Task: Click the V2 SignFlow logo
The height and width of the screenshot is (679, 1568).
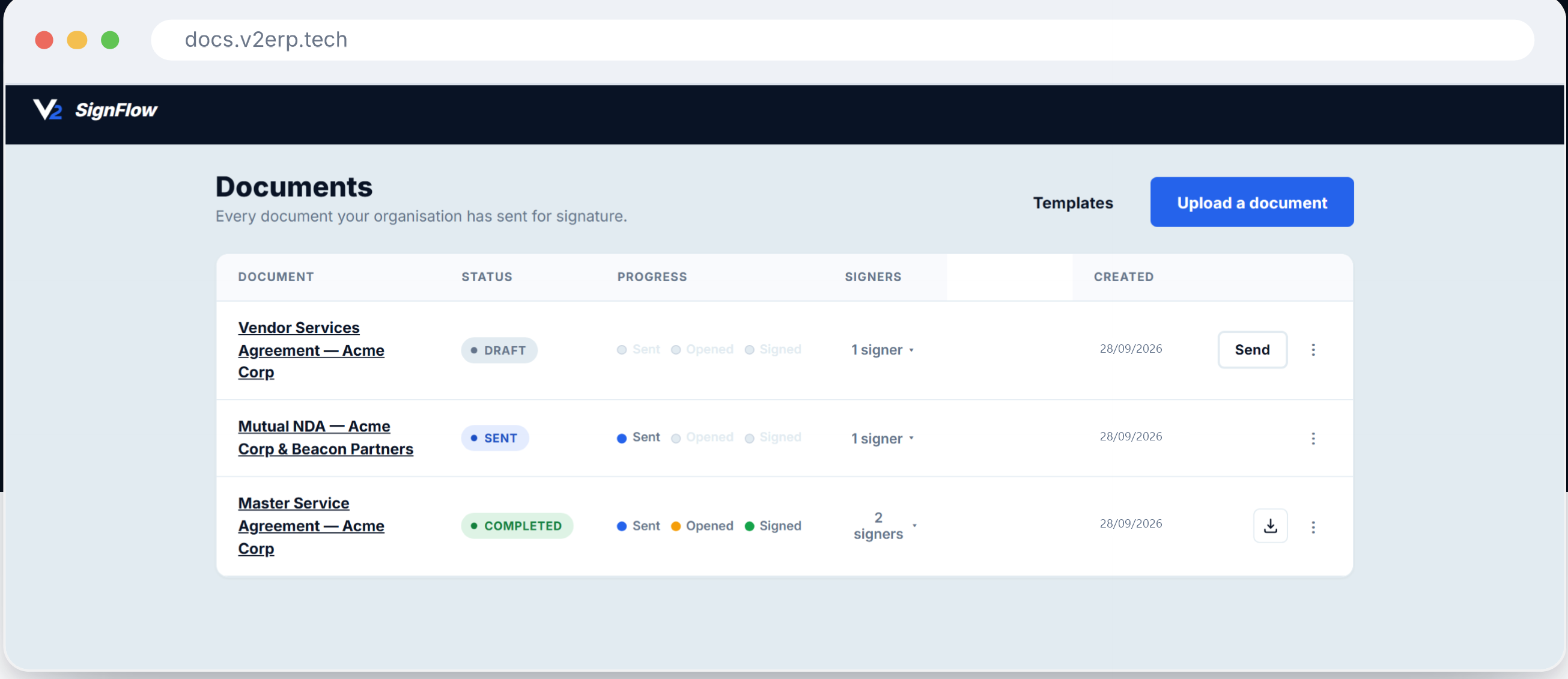Action: pyautogui.click(x=95, y=110)
